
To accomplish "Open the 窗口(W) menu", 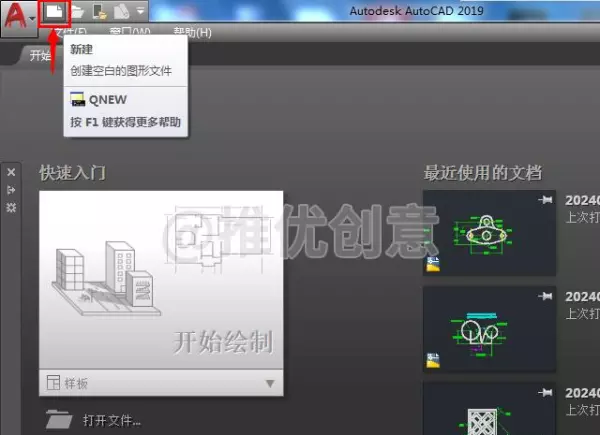I will pyautogui.click(x=130, y=32).
